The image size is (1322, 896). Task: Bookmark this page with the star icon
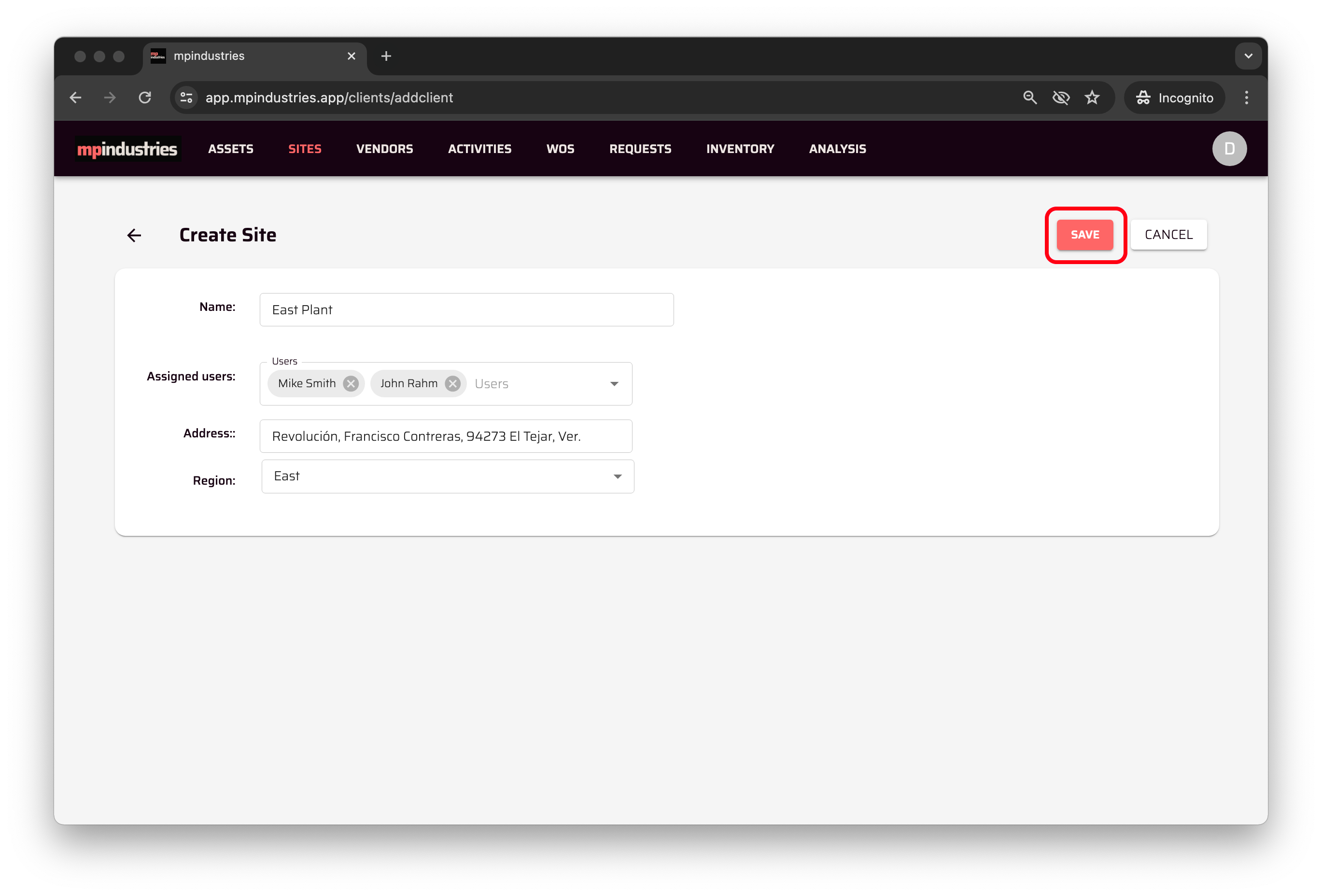pos(1092,98)
